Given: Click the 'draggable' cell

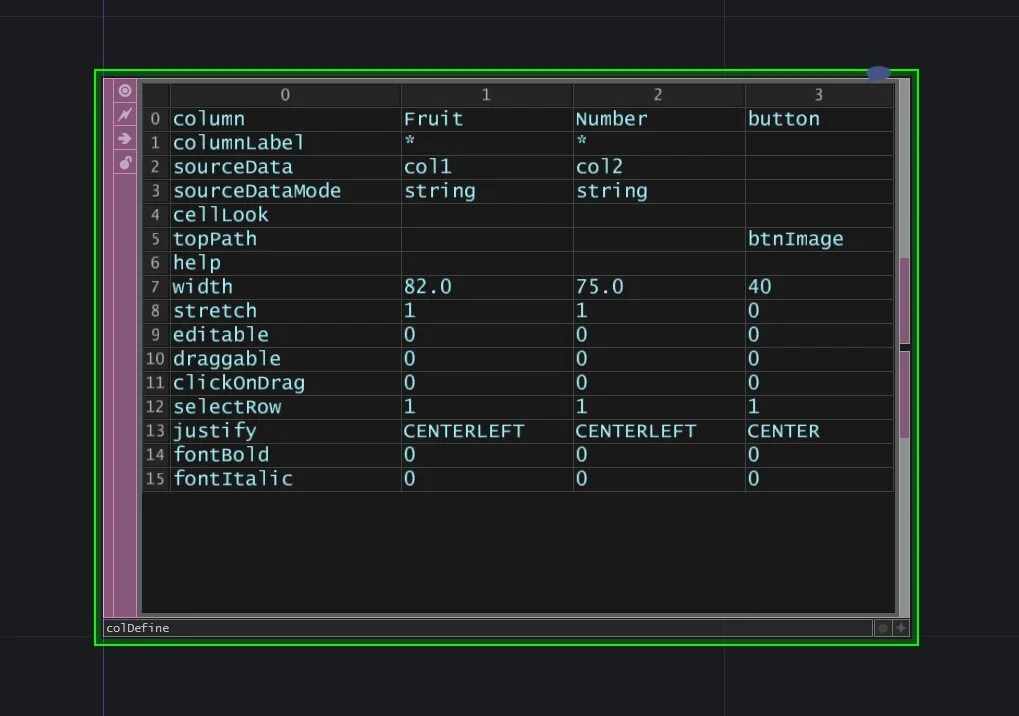Looking at the screenshot, I should click(285, 359).
